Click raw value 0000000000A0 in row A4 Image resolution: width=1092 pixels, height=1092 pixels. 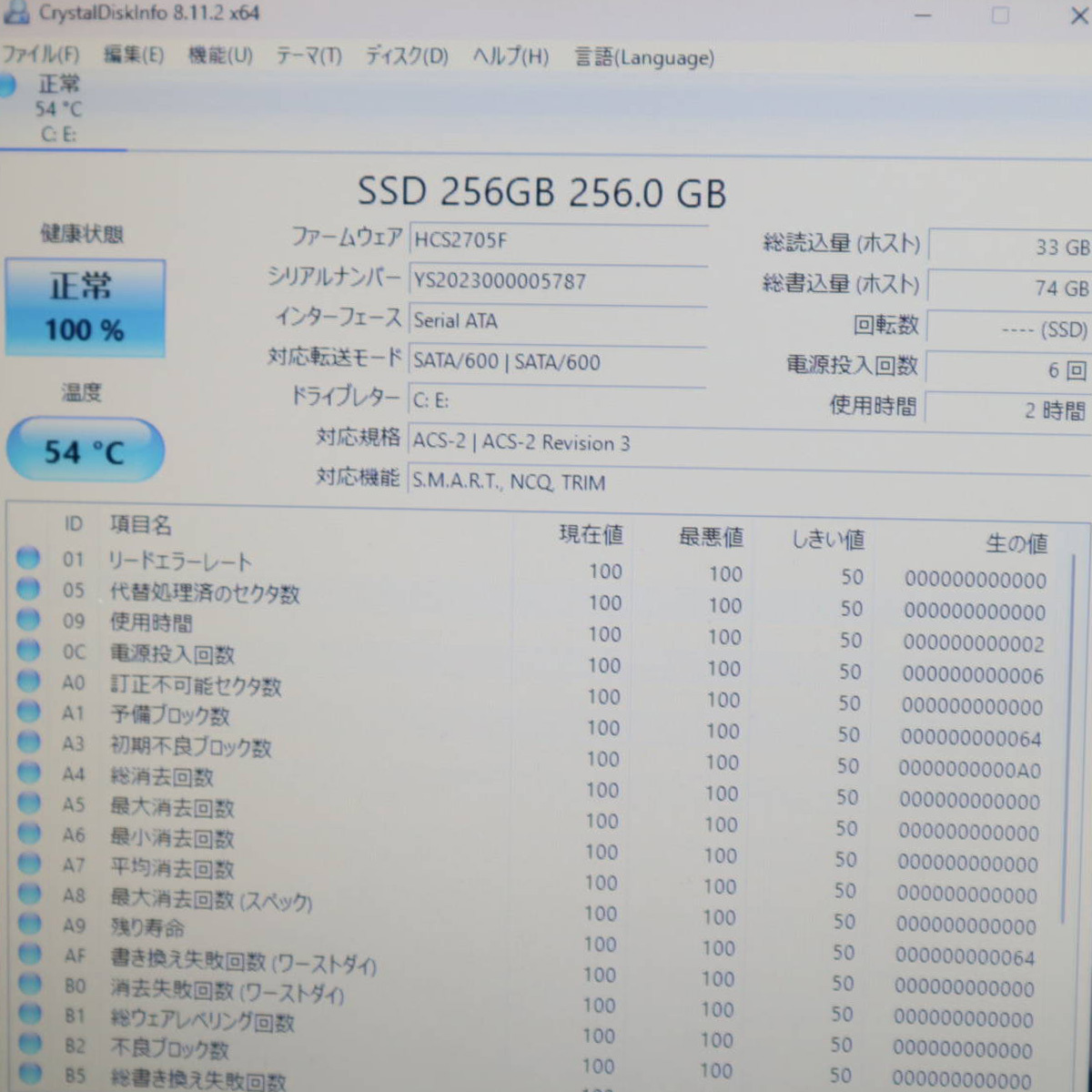[x=970, y=770]
